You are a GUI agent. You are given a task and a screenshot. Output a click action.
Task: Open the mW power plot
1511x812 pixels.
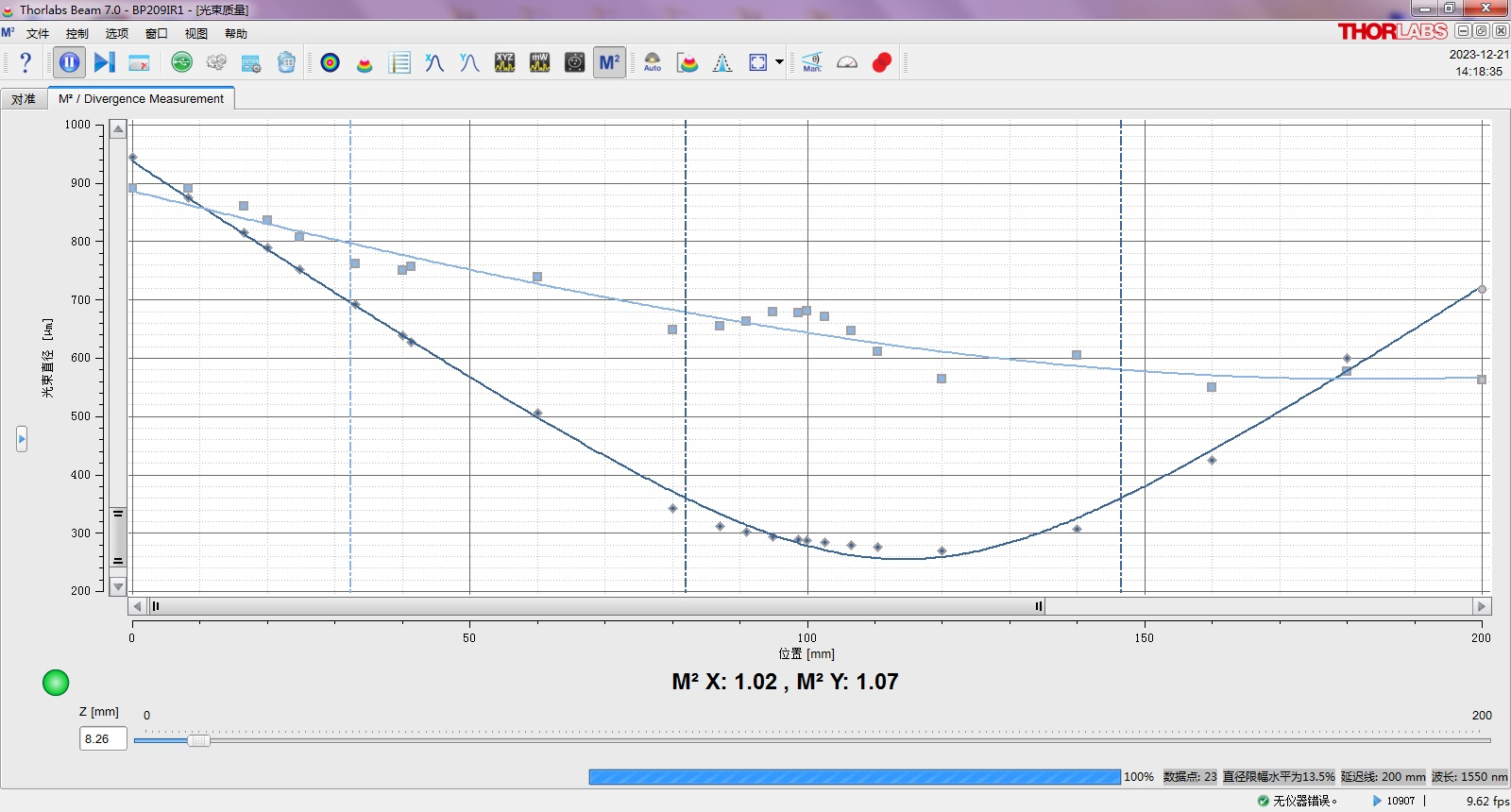coord(539,62)
